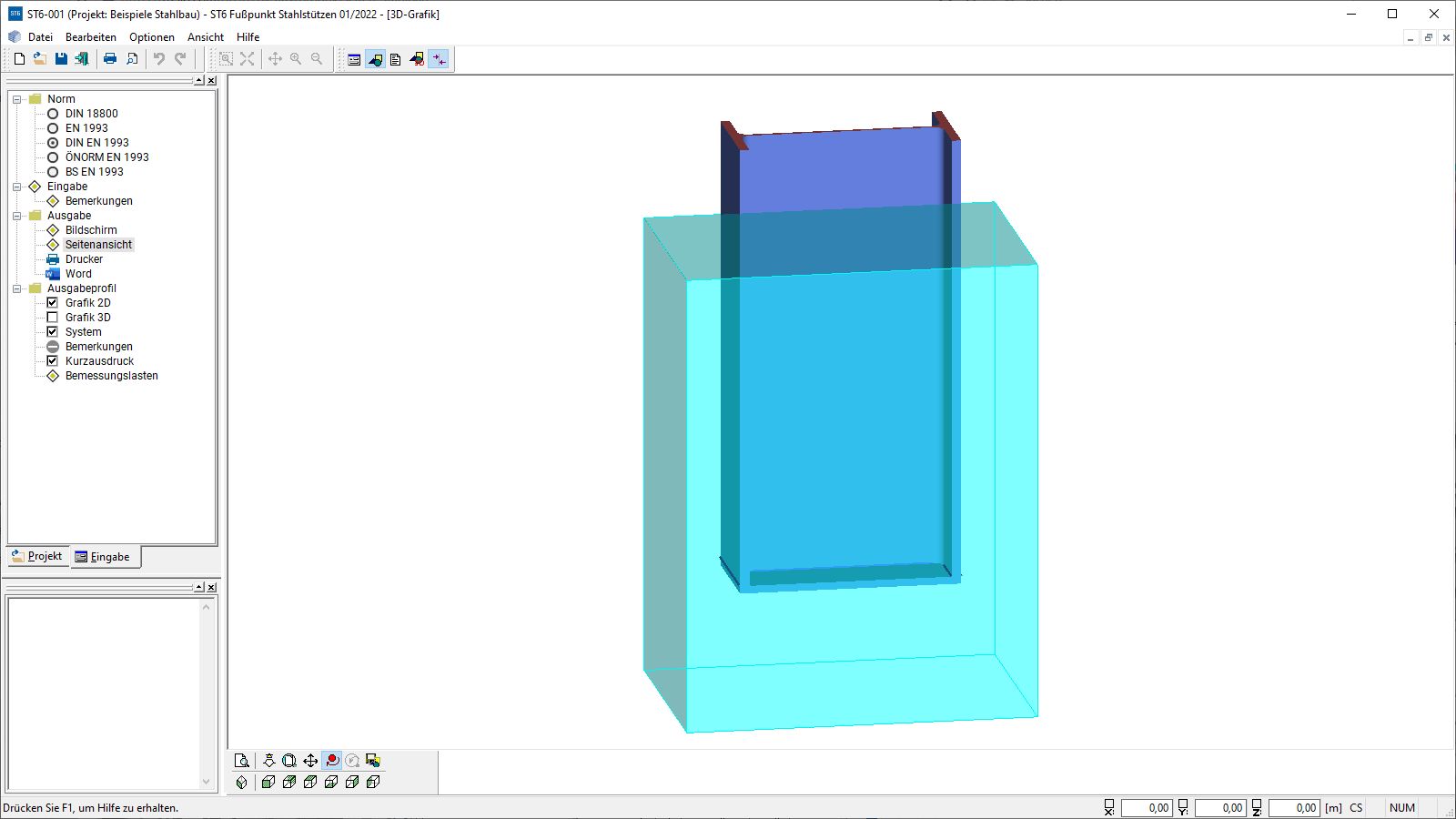Show the text document output icon
Viewport: 1456px width, 819px height.
(x=396, y=59)
